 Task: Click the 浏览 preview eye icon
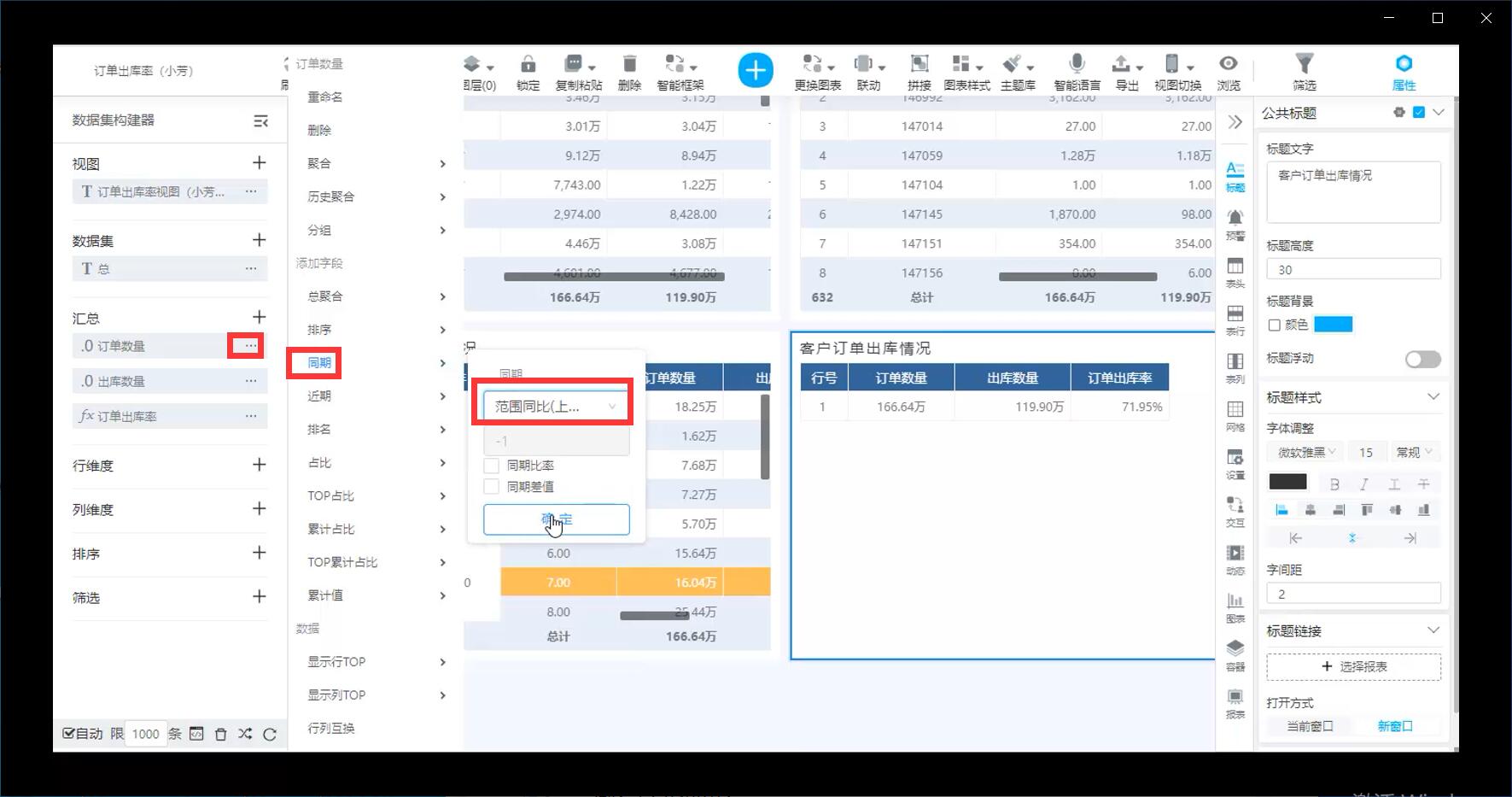1228,63
